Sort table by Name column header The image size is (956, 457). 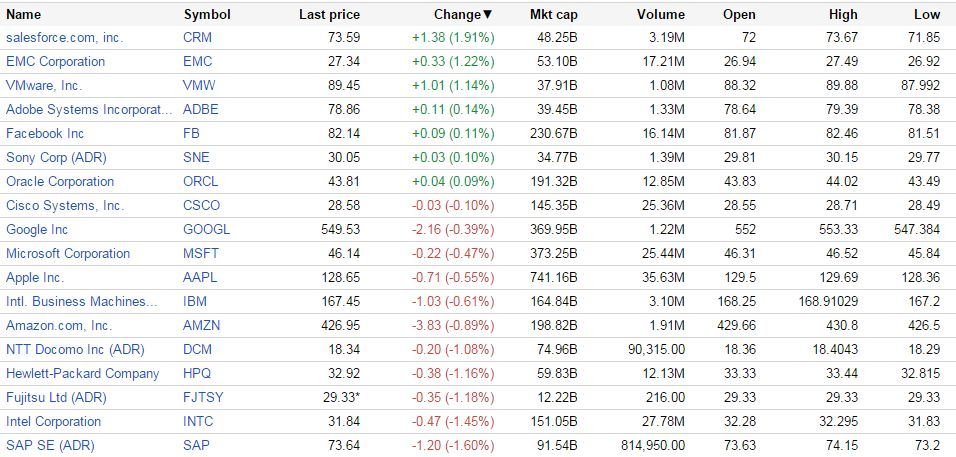(x=24, y=14)
